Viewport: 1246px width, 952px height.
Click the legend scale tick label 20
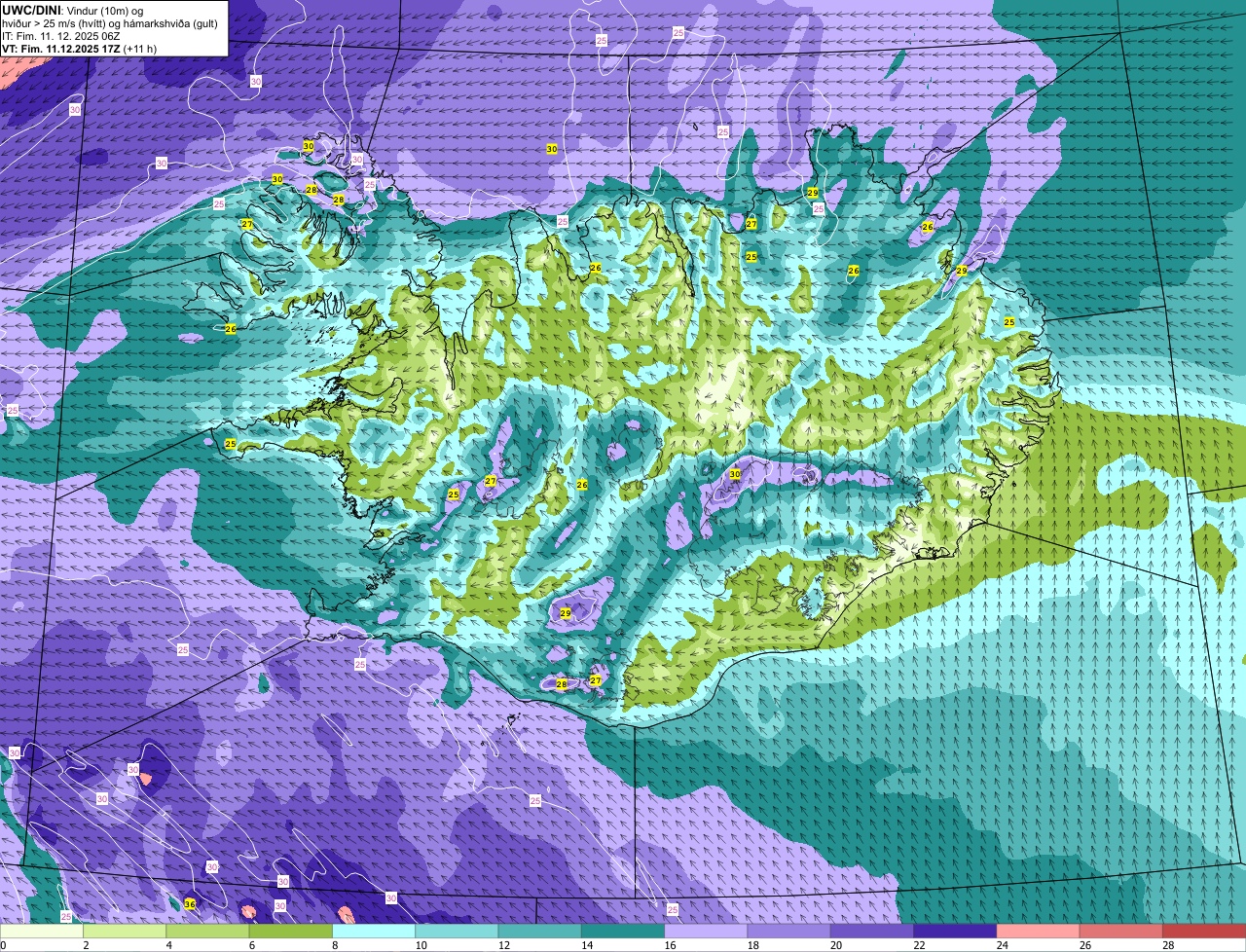pyautogui.click(x=835, y=945)
